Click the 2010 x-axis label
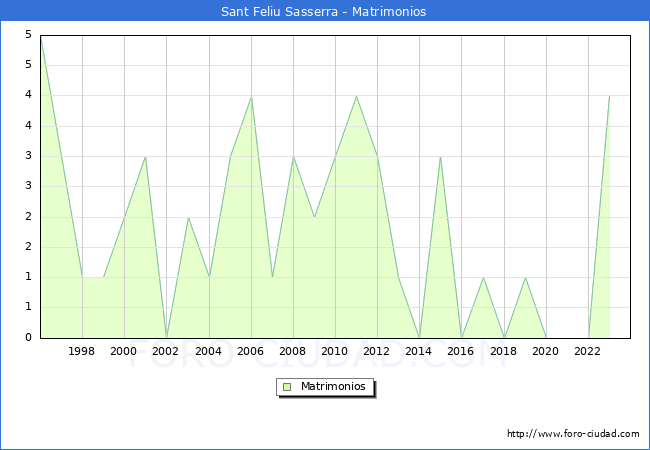 pyautogui.click(x=335, y=351)
